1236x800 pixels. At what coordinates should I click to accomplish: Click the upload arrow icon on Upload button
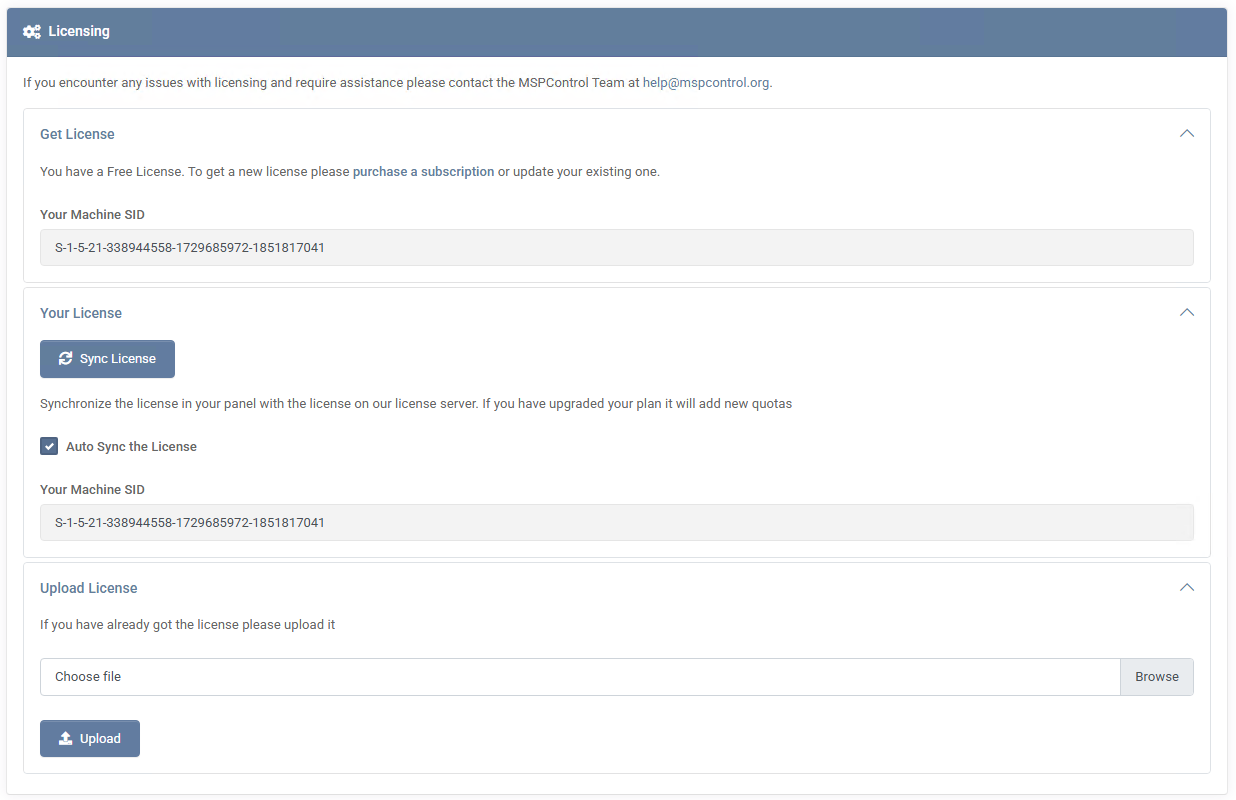coord(66,739)
